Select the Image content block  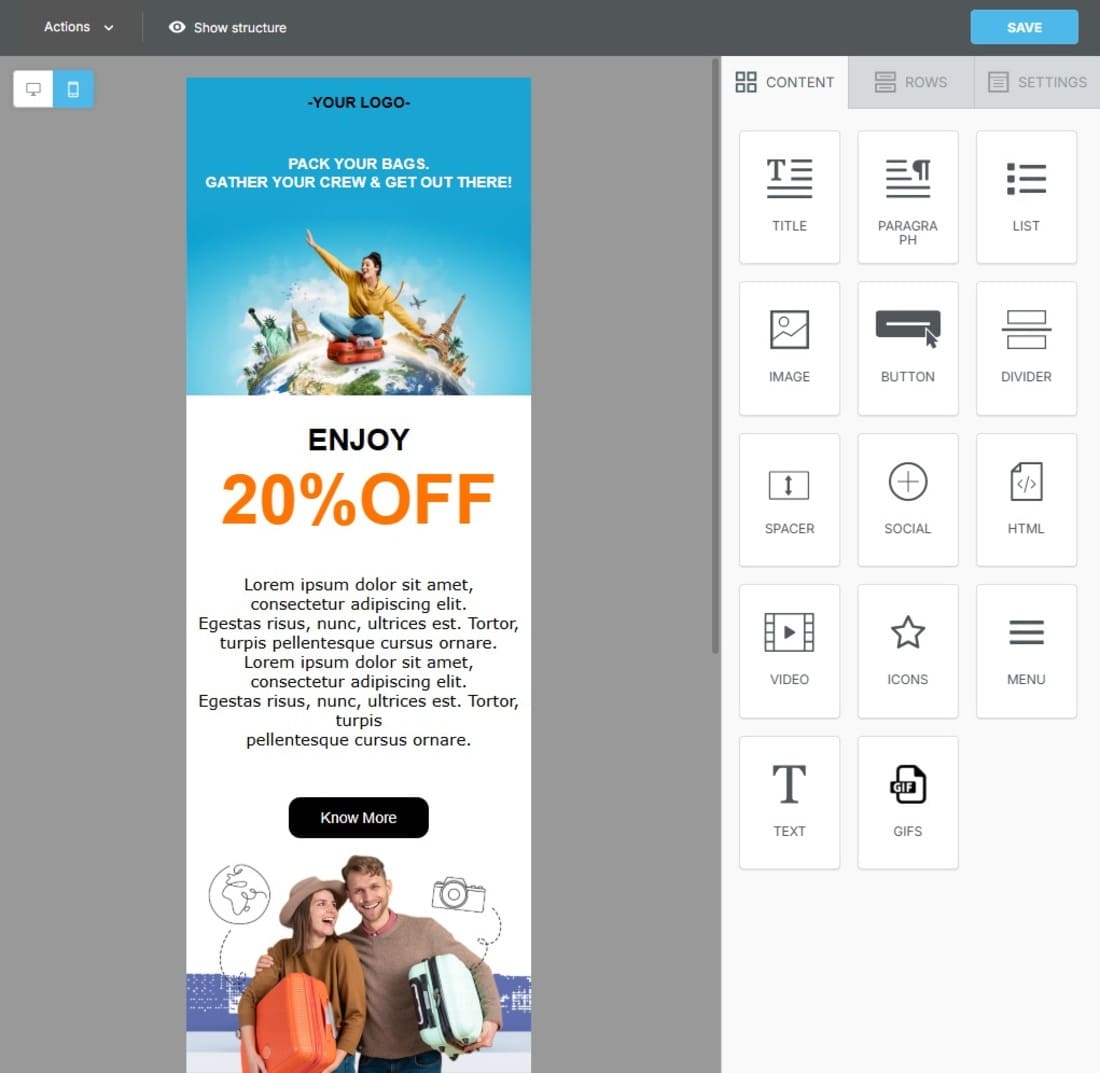(789, 347)
